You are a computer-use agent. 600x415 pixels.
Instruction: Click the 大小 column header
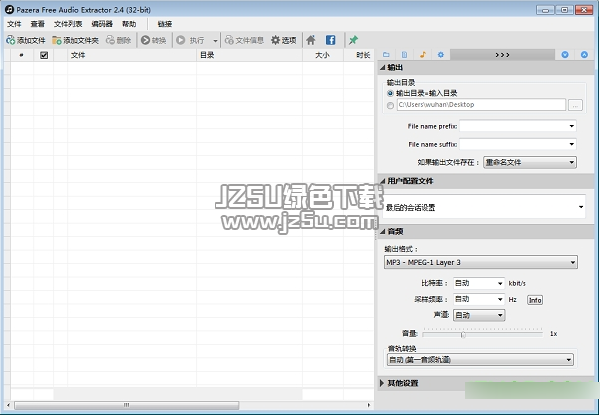click(323, 55)
